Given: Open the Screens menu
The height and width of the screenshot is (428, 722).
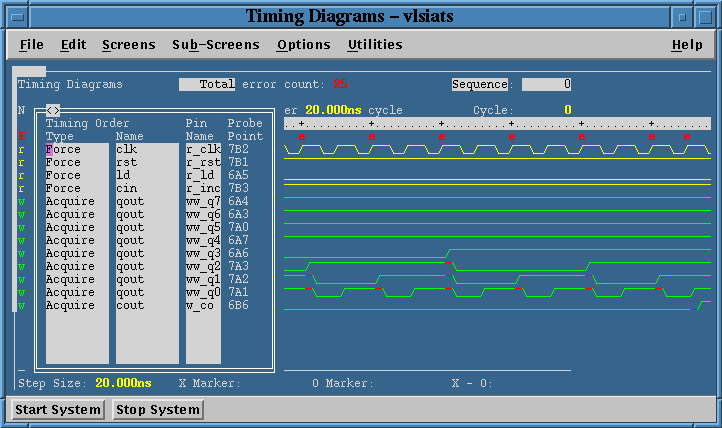Looking at the screenshot, I should pyautogui.click(x=128, y=45).
